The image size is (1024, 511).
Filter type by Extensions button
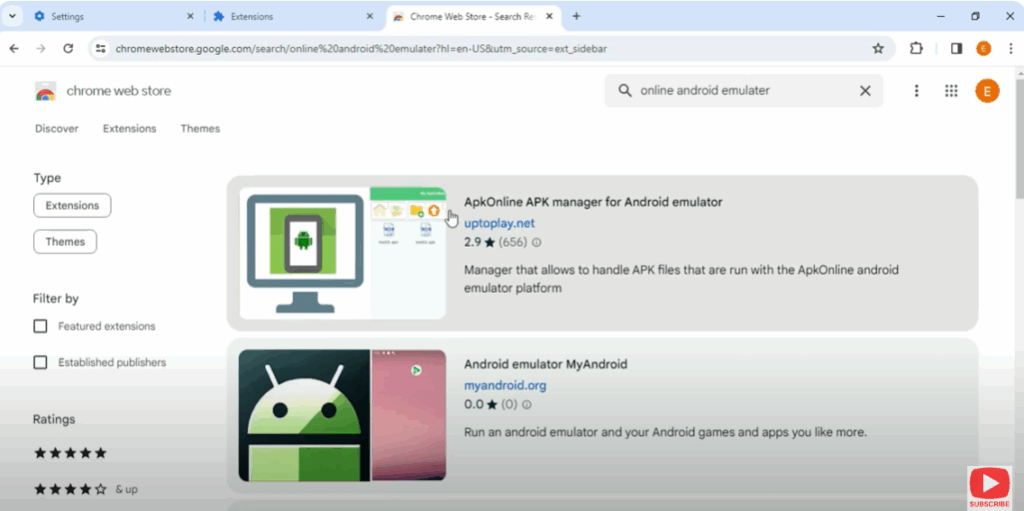coord(72,206)
